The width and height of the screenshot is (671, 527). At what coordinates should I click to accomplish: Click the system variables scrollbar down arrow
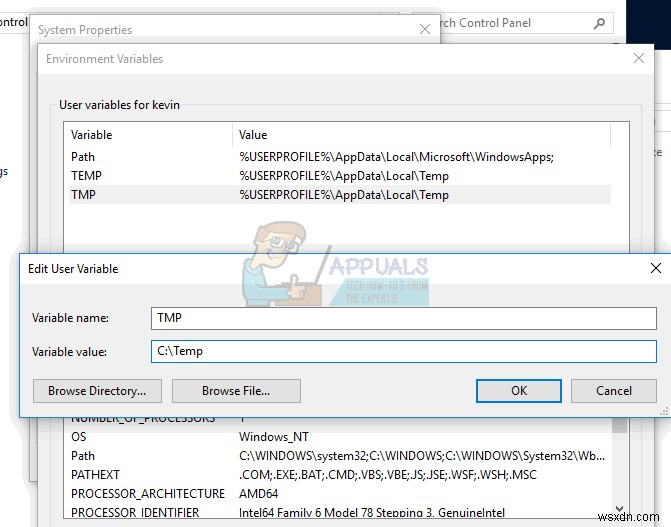pos(619,509)
